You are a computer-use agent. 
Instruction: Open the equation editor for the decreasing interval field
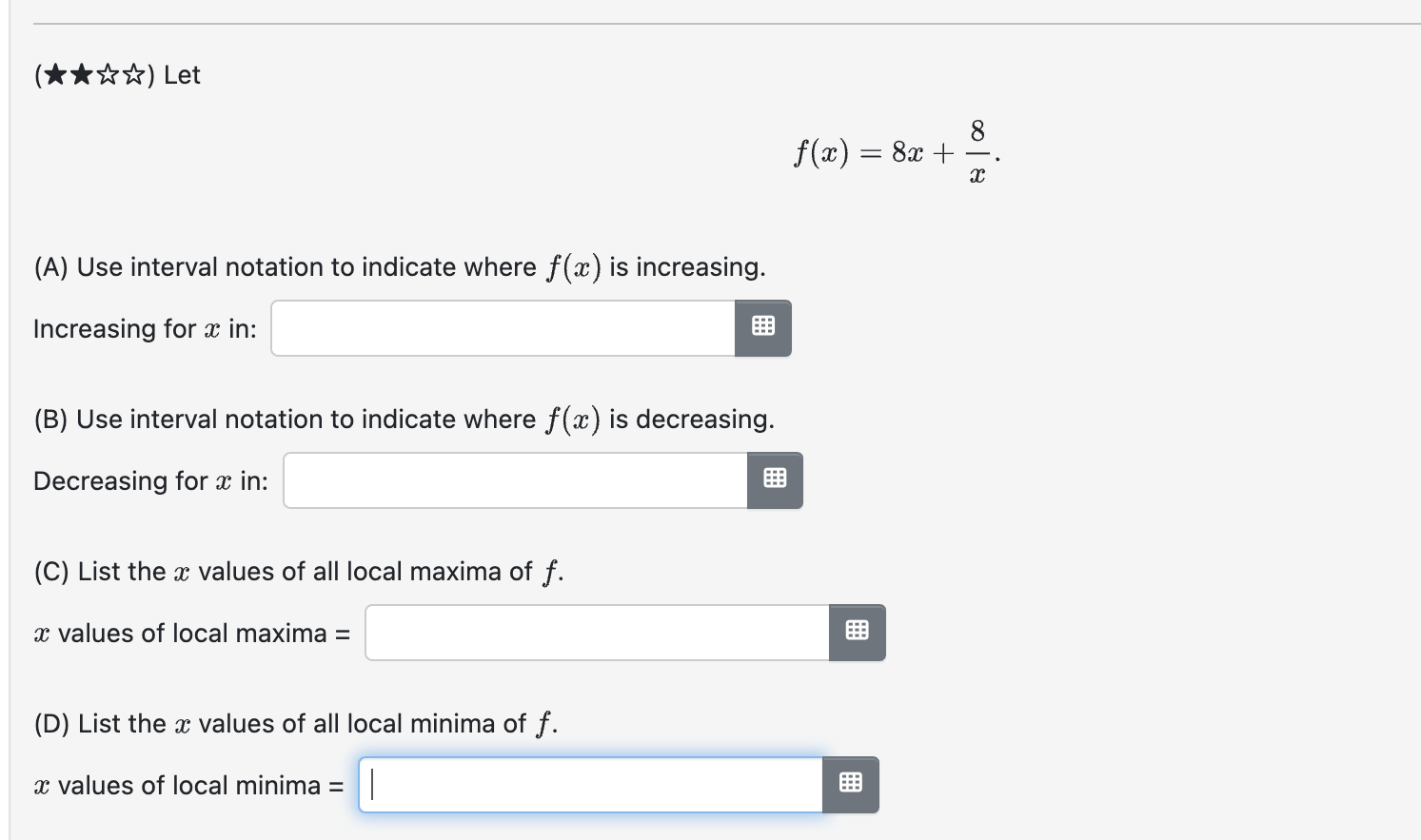(774, 479)
